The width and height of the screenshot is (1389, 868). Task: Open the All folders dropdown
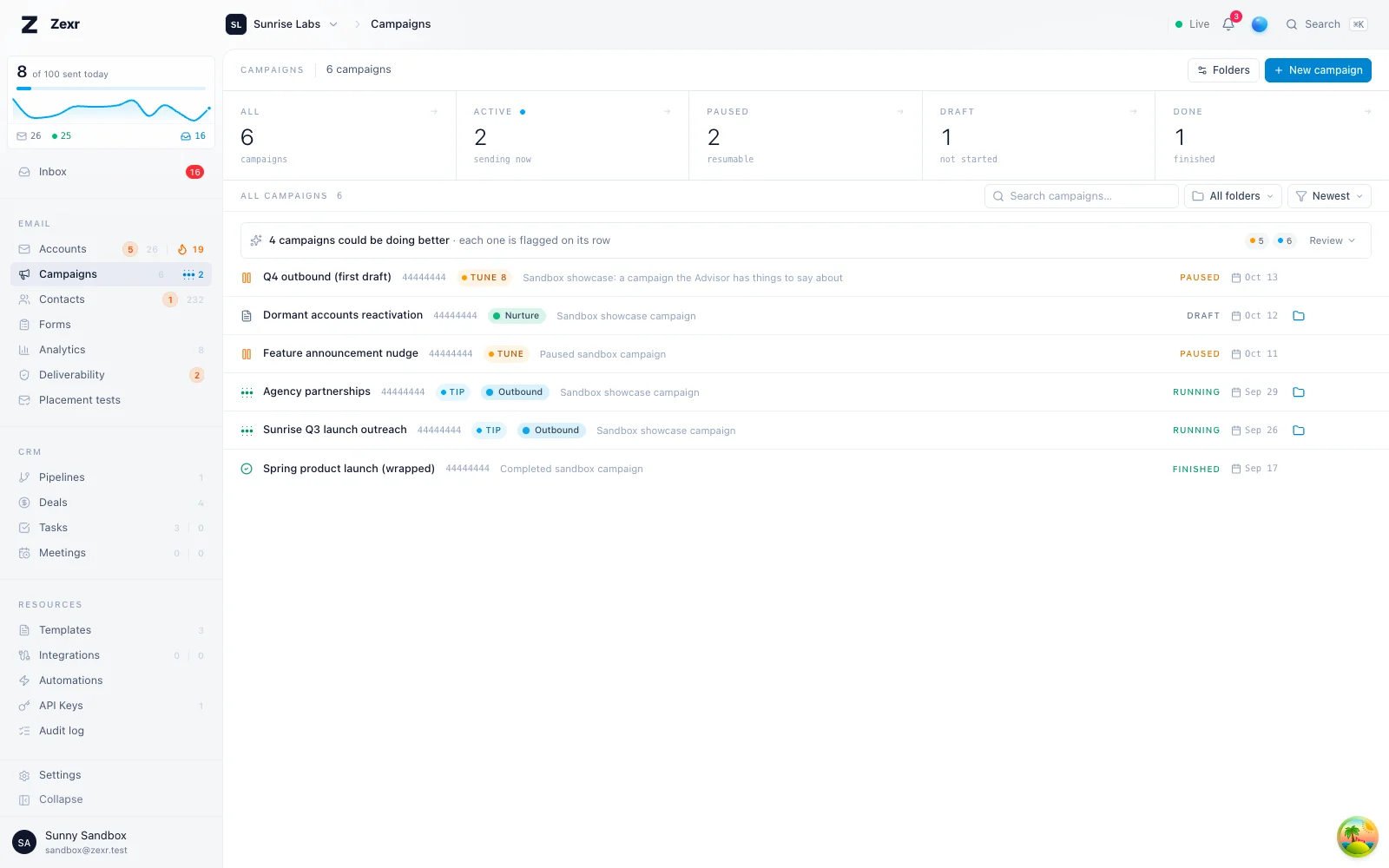click(1233, 196)
